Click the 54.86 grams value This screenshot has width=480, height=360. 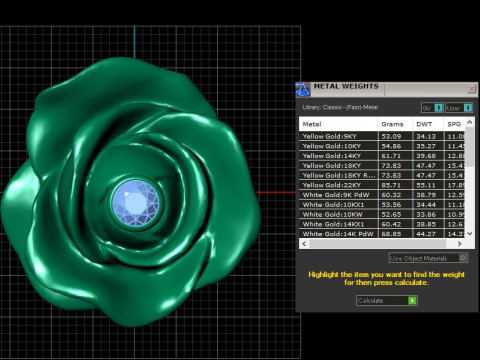click(x=391, y=146)
